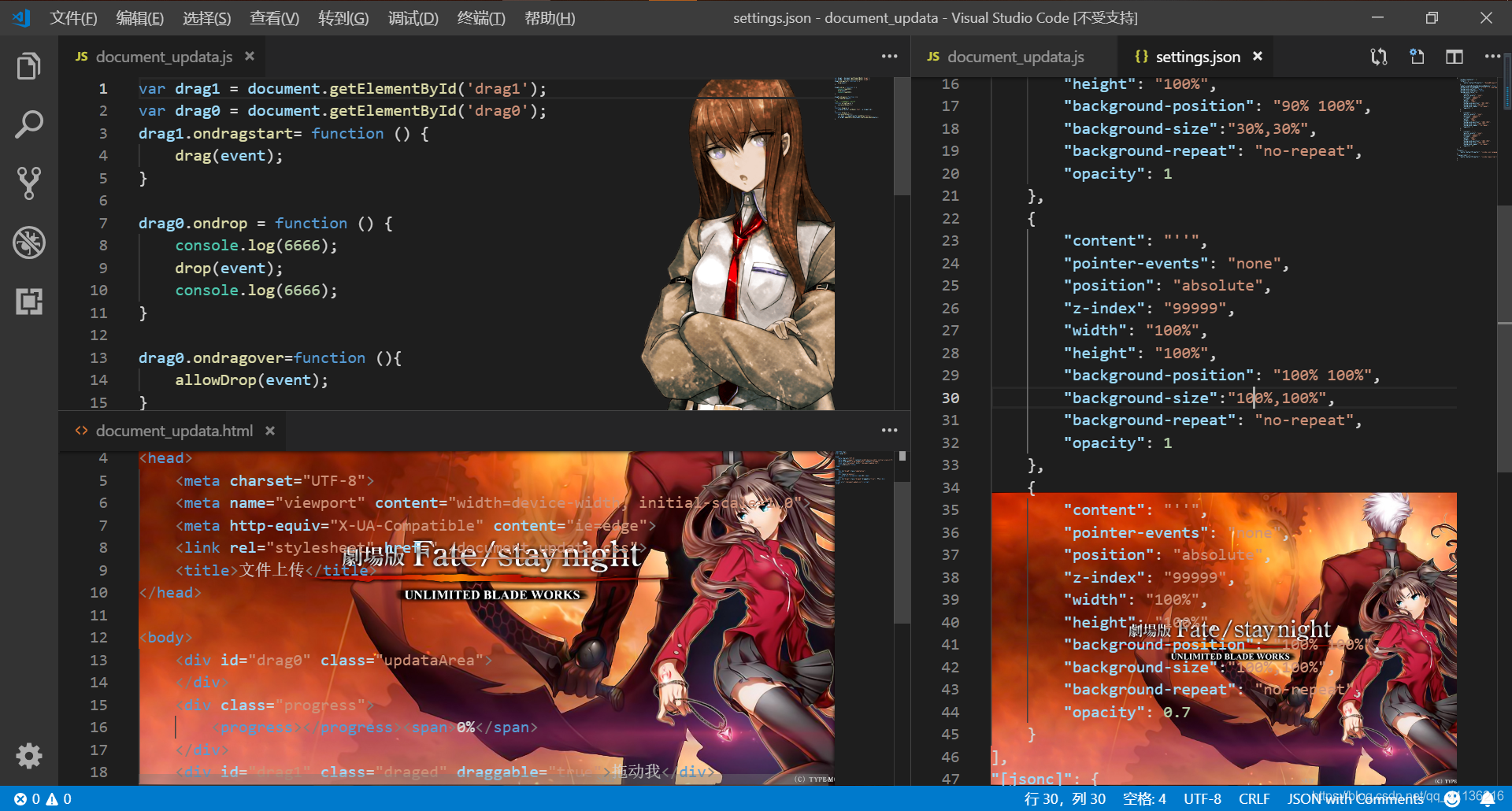Select the settings.json tab

pyautogui.click(x=1197, y=57)
